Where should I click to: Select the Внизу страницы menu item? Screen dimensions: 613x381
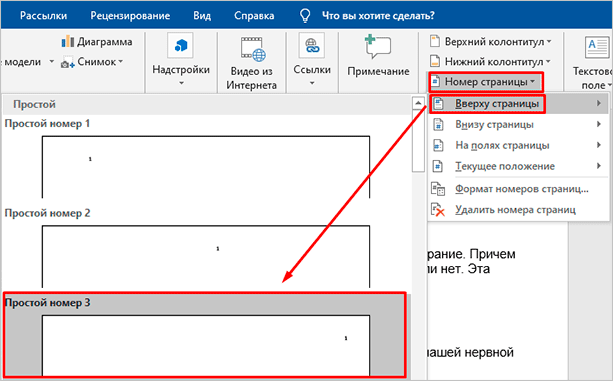pyautogui.click(x=518, y=125)
